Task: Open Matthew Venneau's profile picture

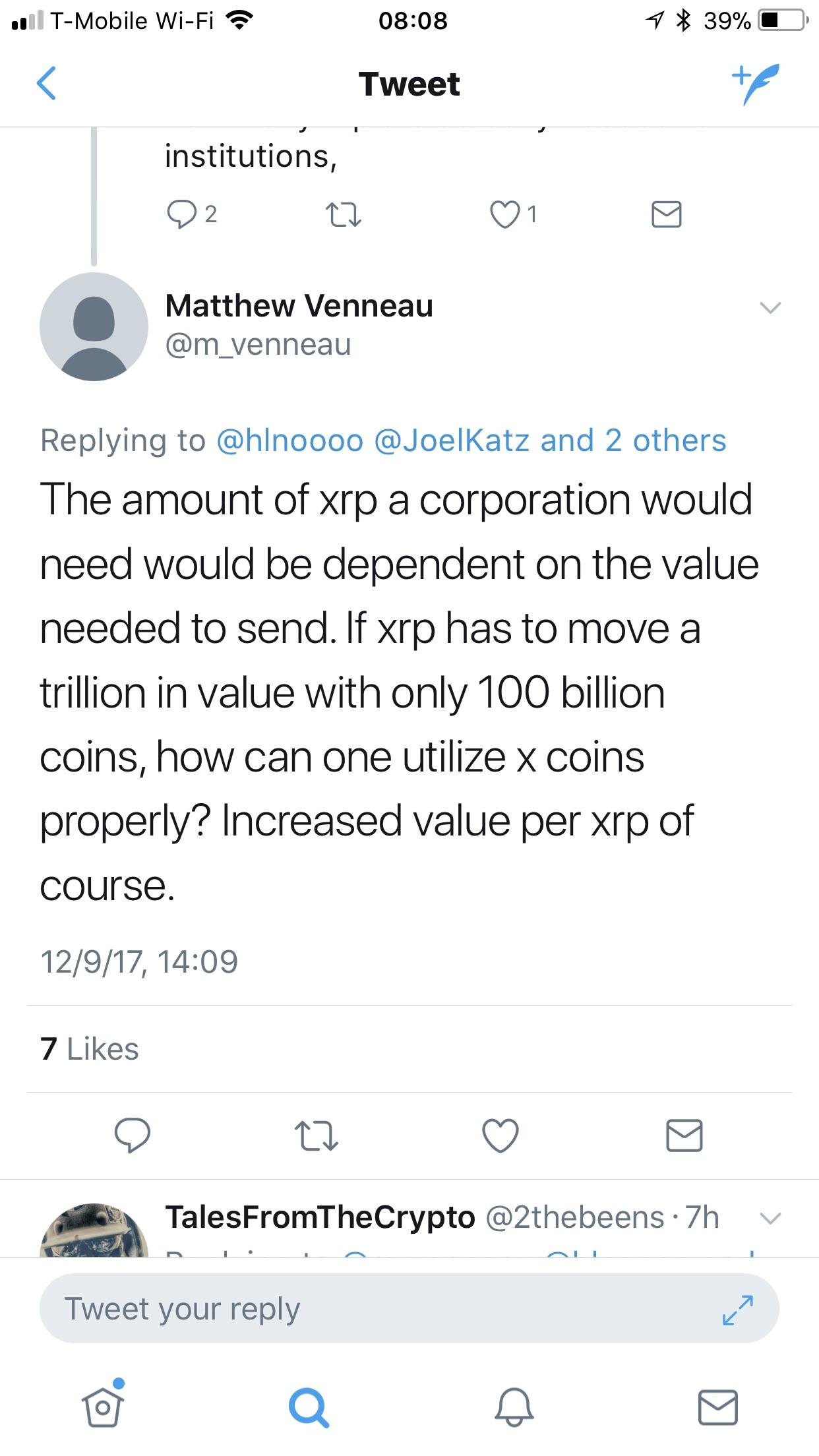Action: (94, 326)
